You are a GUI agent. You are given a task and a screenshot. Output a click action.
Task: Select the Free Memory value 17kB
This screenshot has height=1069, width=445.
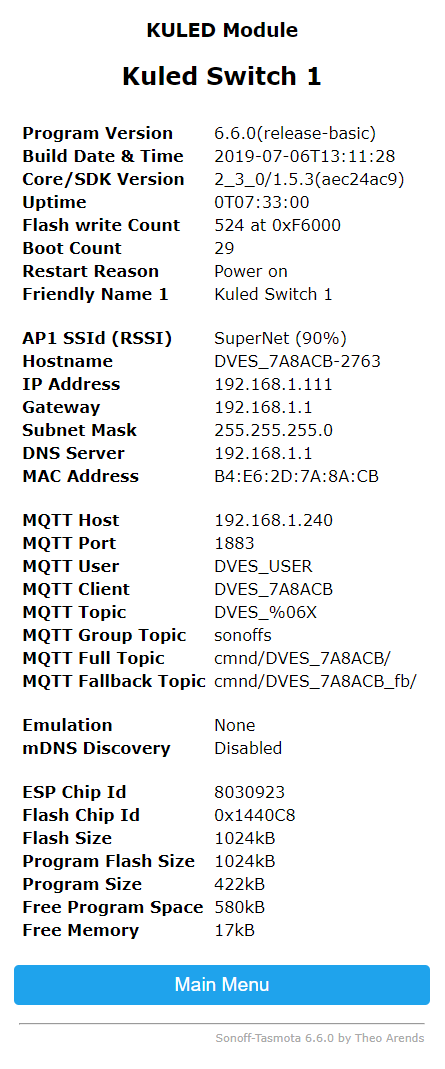[x=234, y=930]
